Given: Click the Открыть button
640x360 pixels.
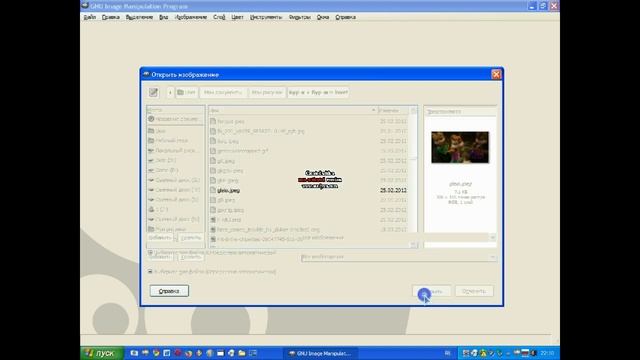Looking at the screenshot, I should click(x=431, y=291).
